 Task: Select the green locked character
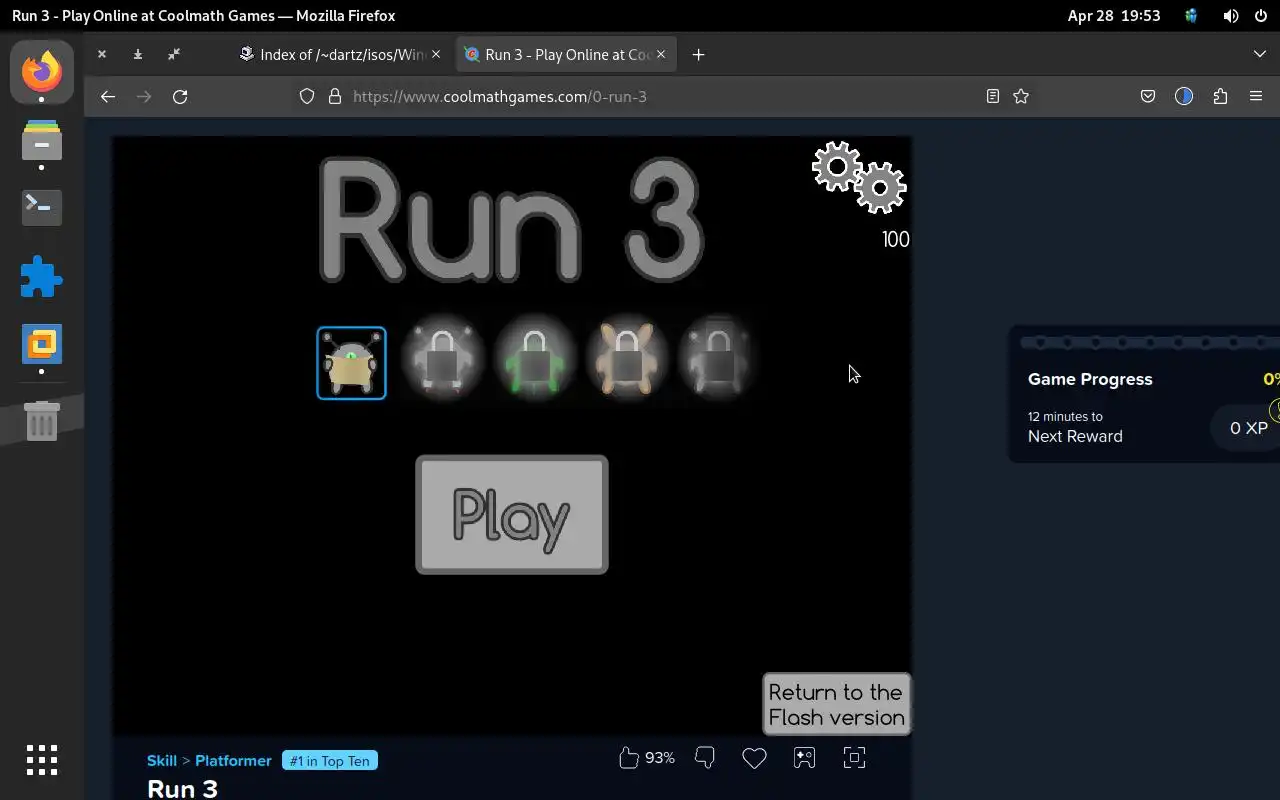pos(535,359)
